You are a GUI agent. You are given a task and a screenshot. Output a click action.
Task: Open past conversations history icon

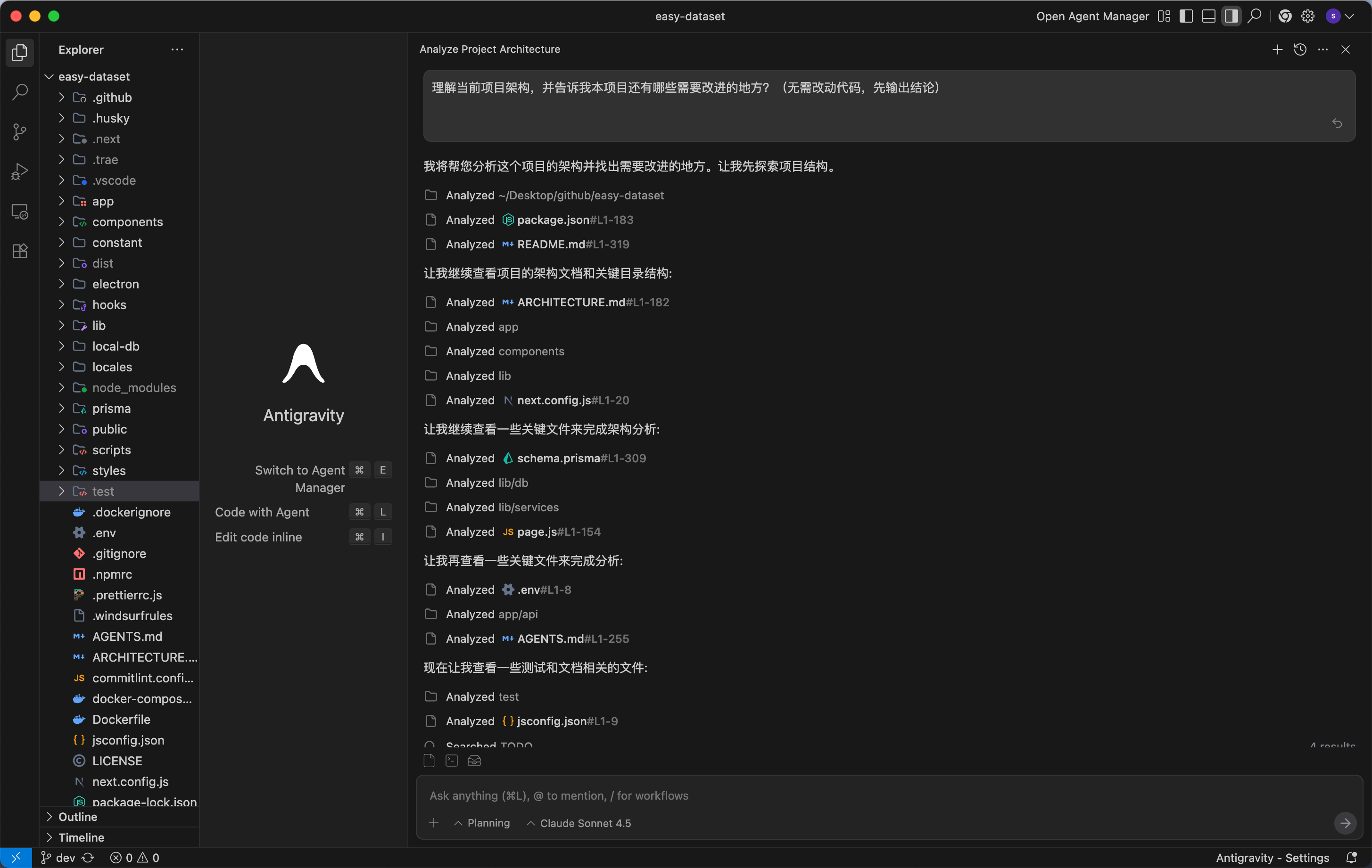pos(1300,49)
